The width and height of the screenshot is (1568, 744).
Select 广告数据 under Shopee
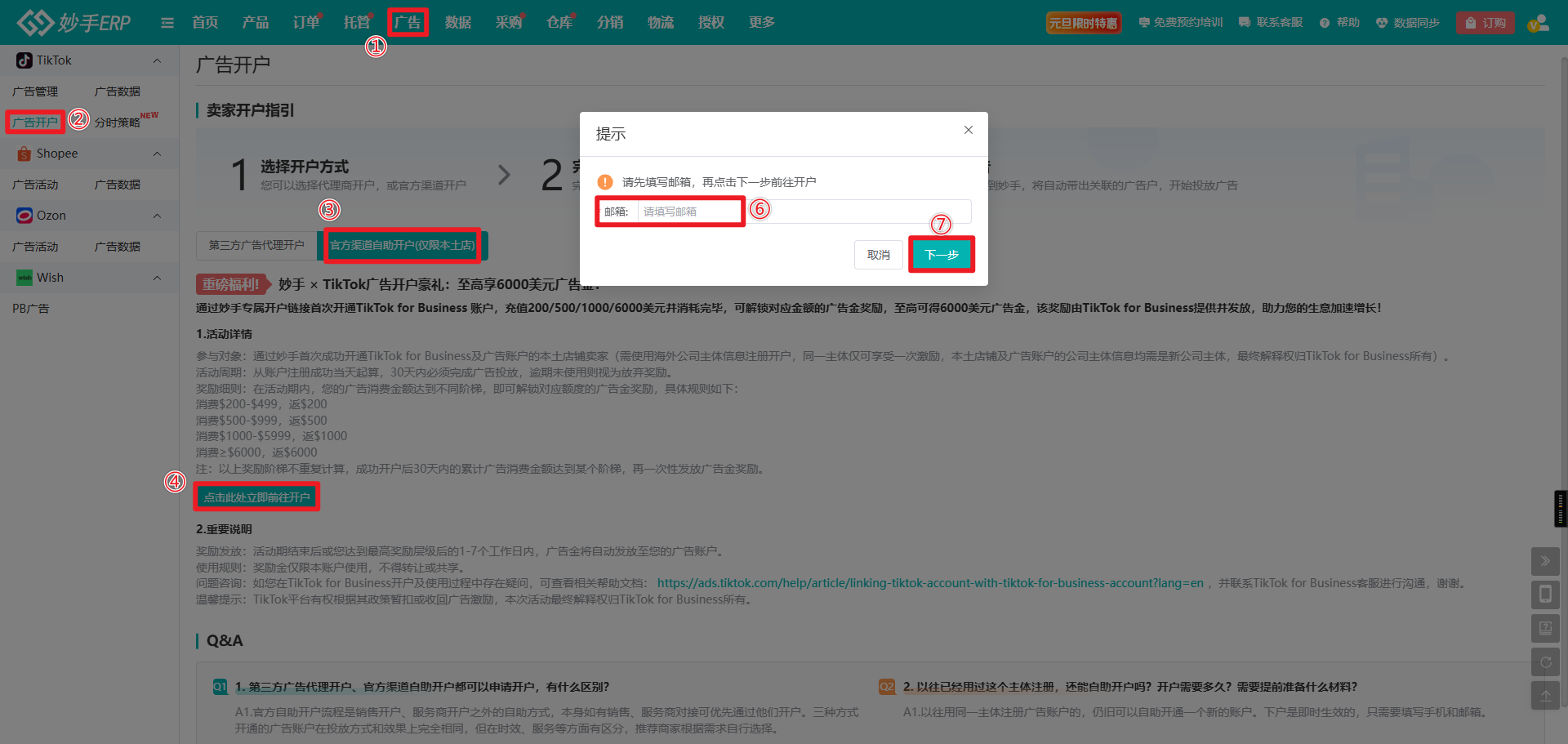pos(118,185)
